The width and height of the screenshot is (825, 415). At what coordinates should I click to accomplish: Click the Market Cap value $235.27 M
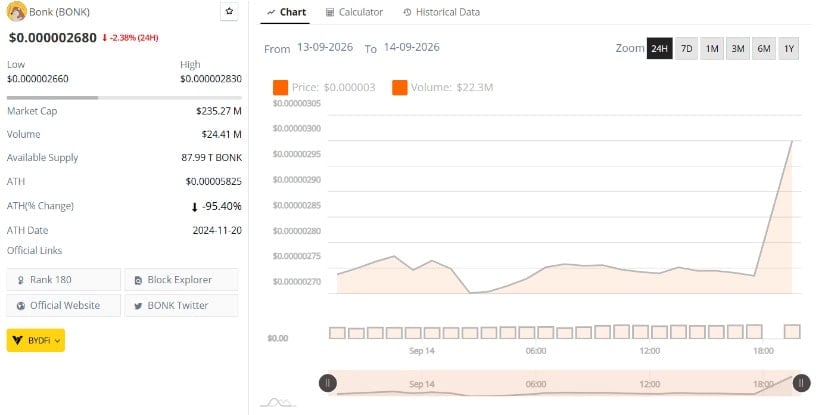[219, 111]
